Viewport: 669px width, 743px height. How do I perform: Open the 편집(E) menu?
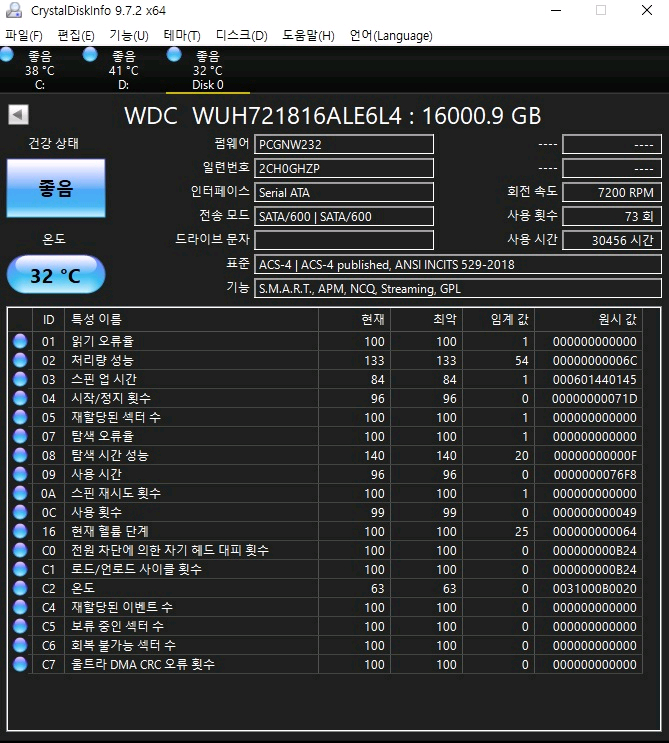tap(76, 36)
